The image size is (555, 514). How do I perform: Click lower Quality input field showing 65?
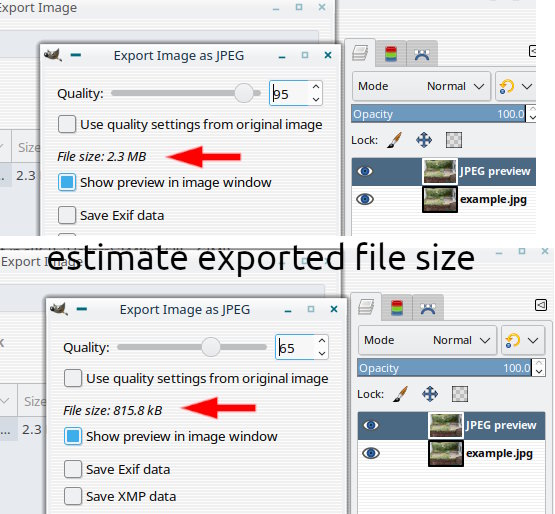point(294,347)
